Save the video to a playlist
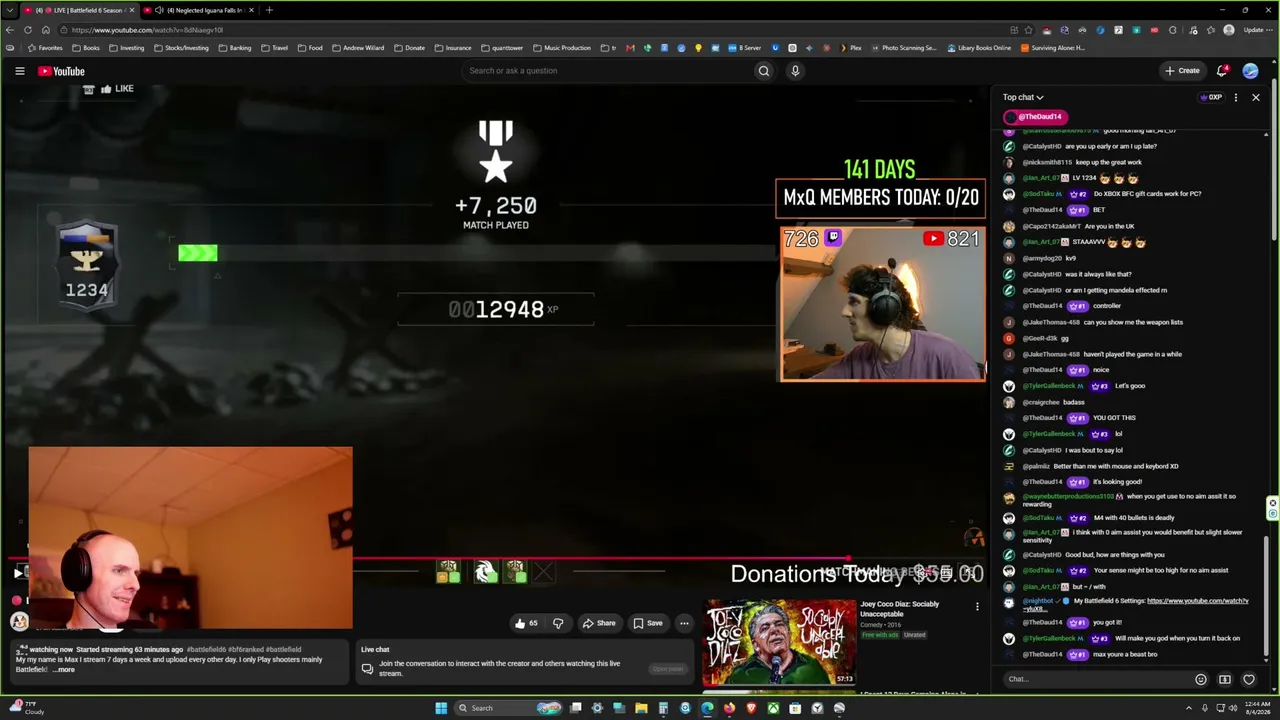The image size is (1280, 720). click(x=648, y=623)
